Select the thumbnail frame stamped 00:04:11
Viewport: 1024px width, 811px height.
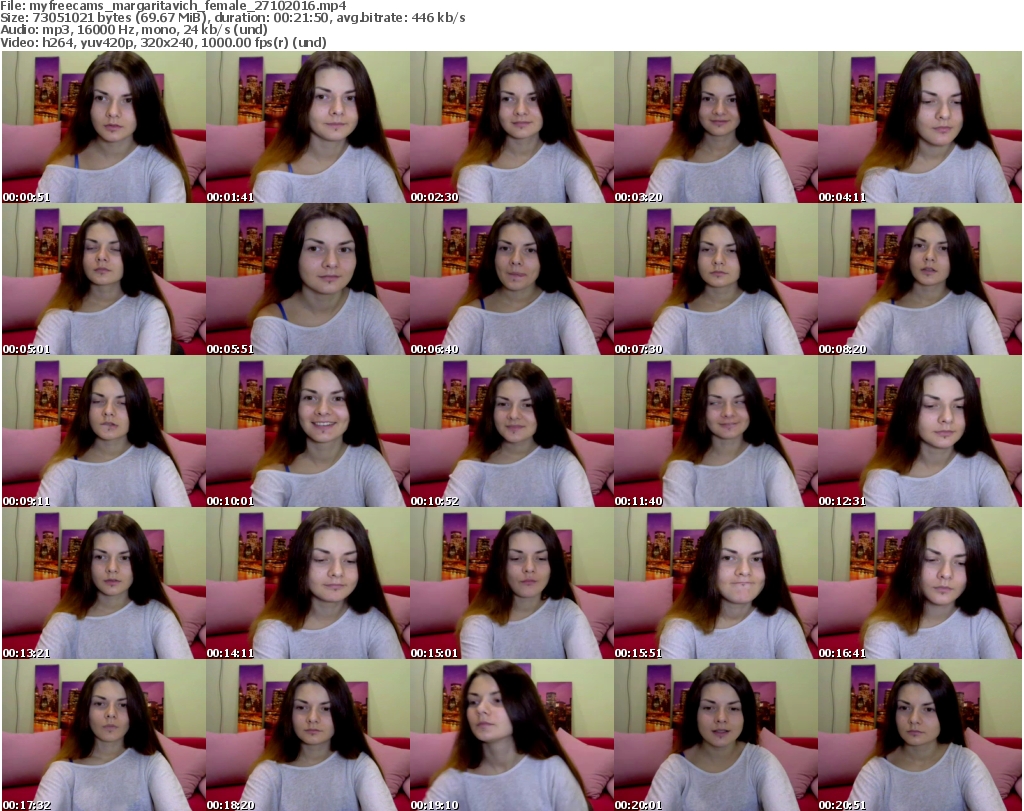920,127
